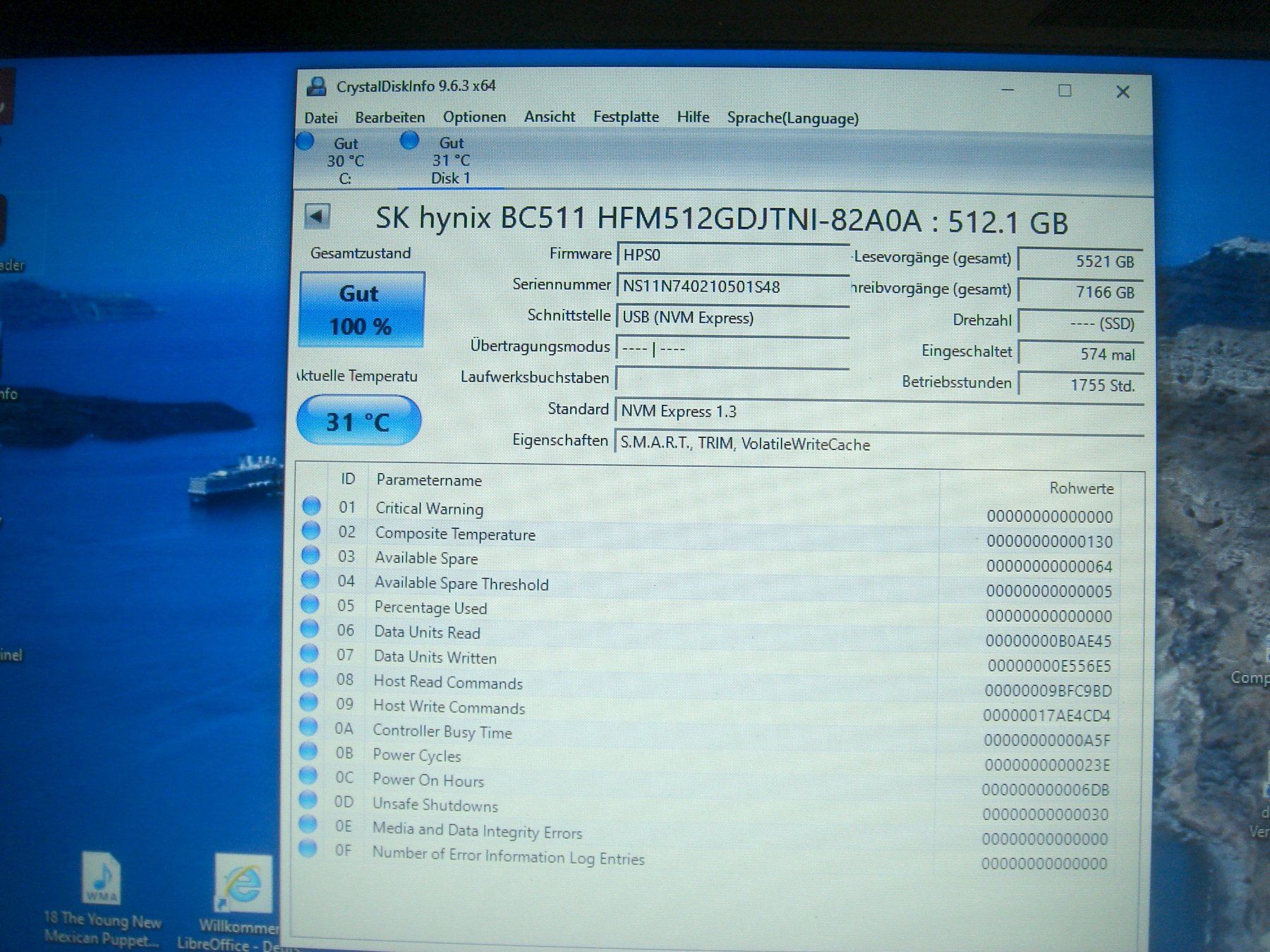This screenshot has width=1270, height=952.
Task: Click the indicator light beside Host Write Commands
Action: point(310,702)
